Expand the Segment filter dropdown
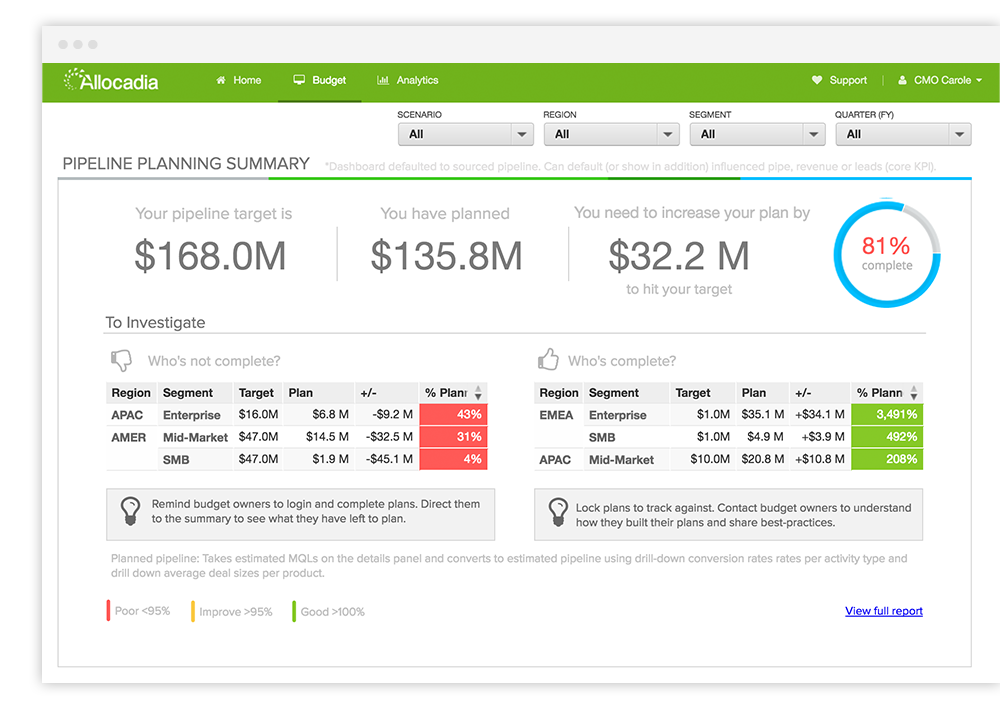 [758, 135]
